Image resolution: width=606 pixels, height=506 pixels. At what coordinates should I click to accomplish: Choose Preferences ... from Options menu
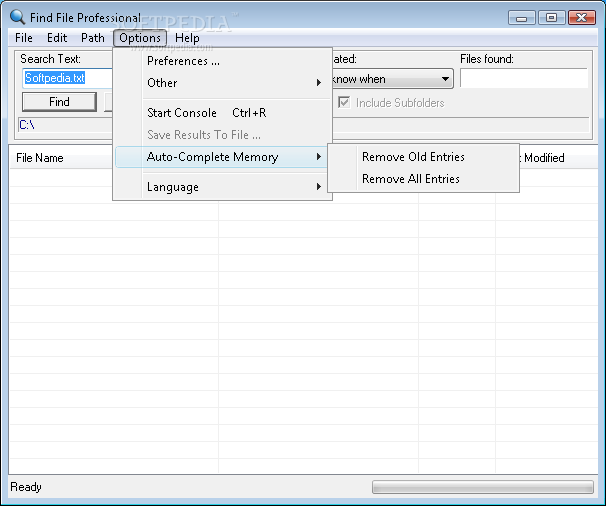point(223,61)
